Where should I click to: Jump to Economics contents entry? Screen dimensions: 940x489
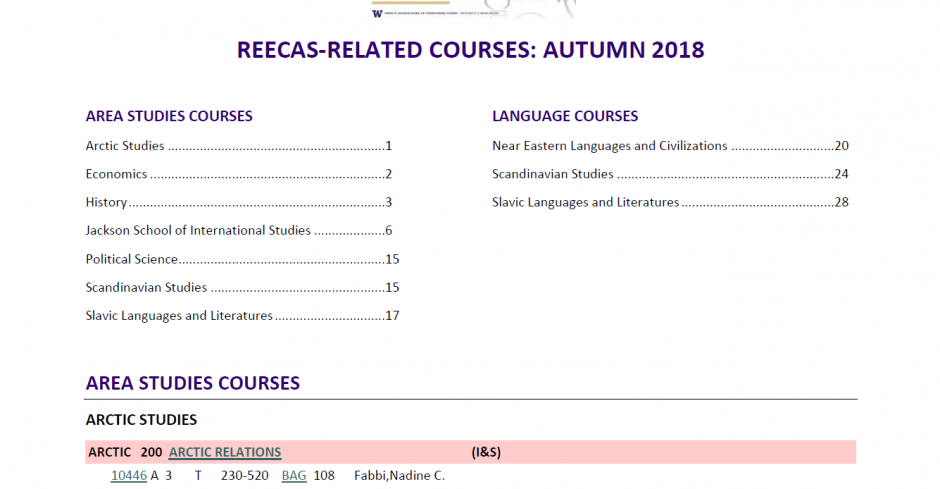(239, 174)
